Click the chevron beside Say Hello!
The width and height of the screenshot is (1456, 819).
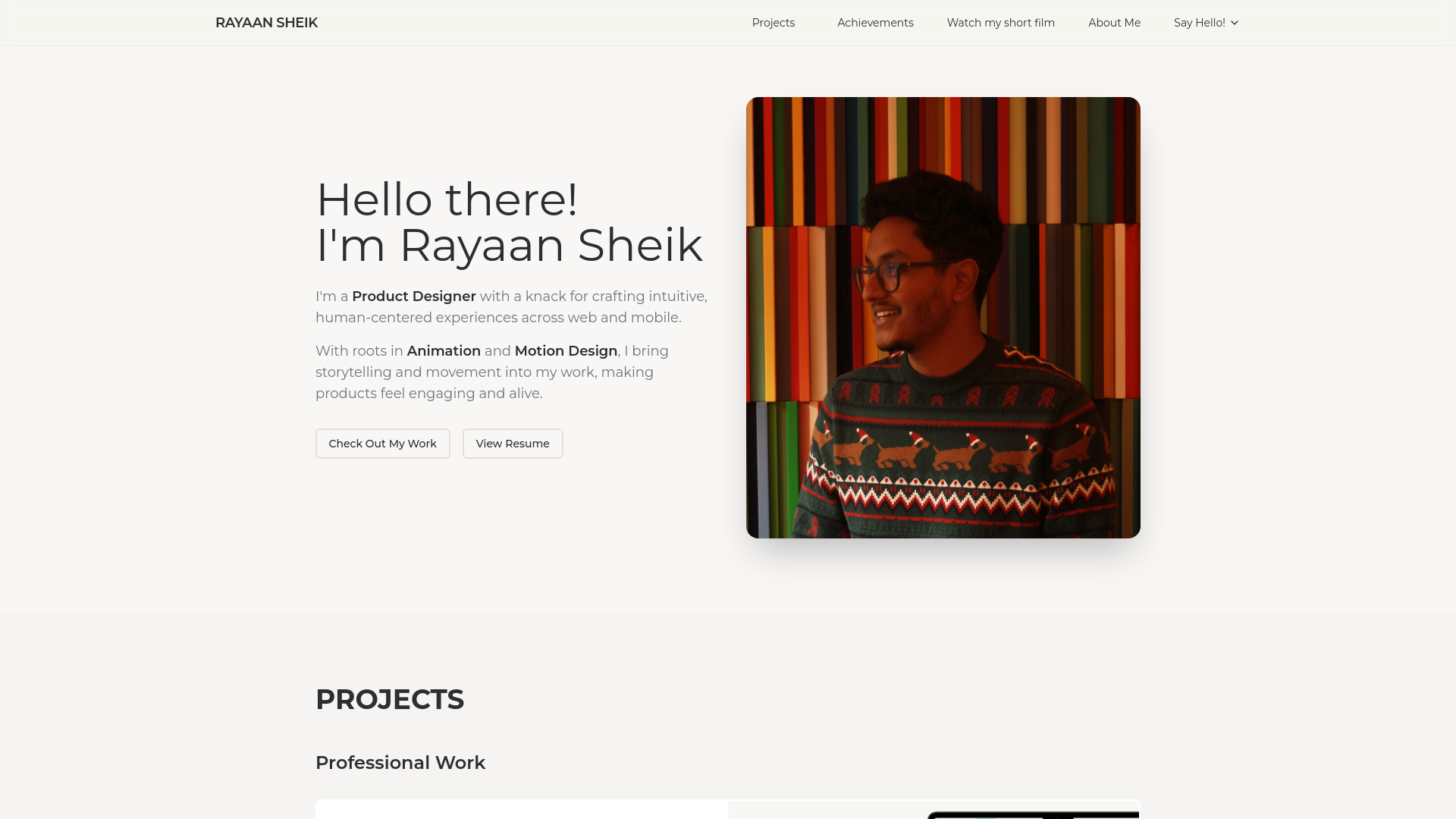(1235, 23)
